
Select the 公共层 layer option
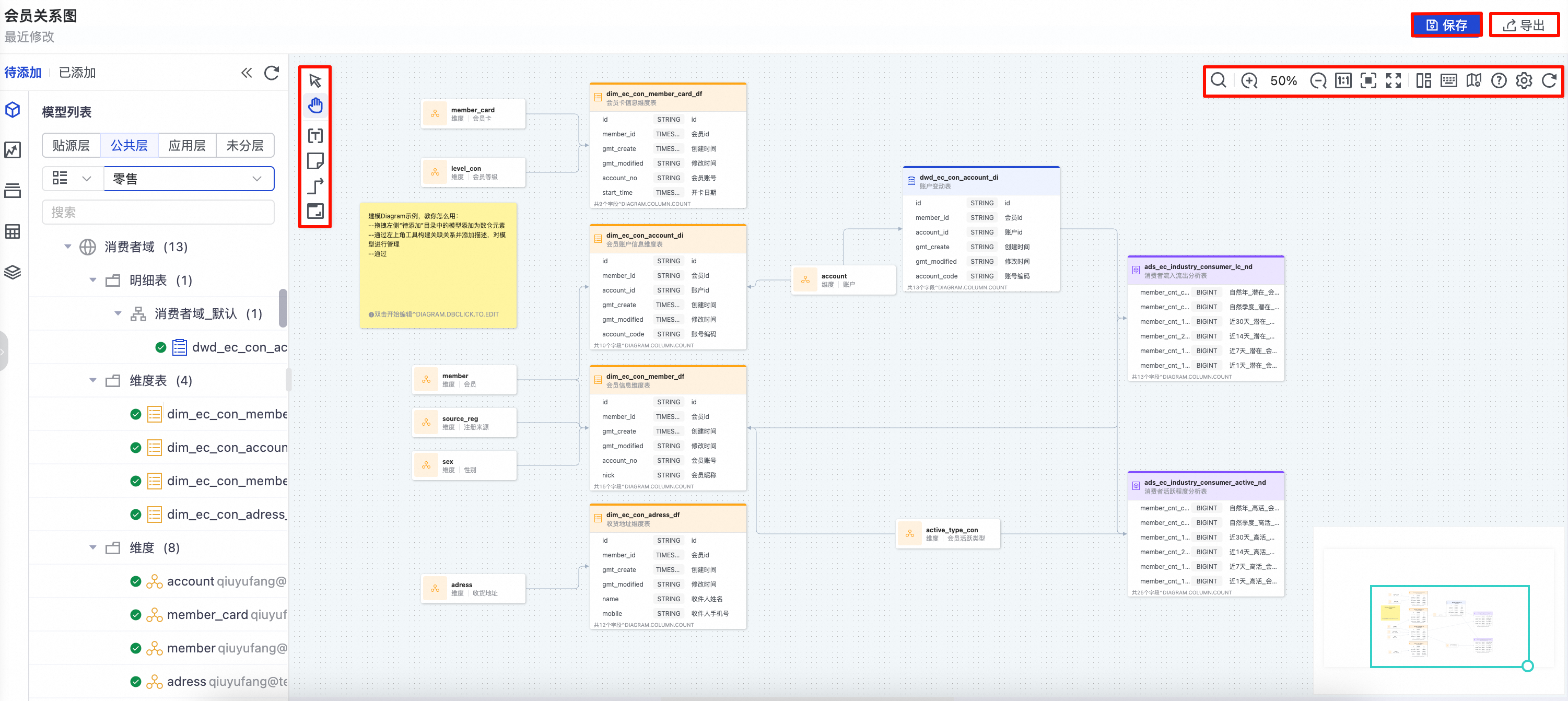point(129,145)
